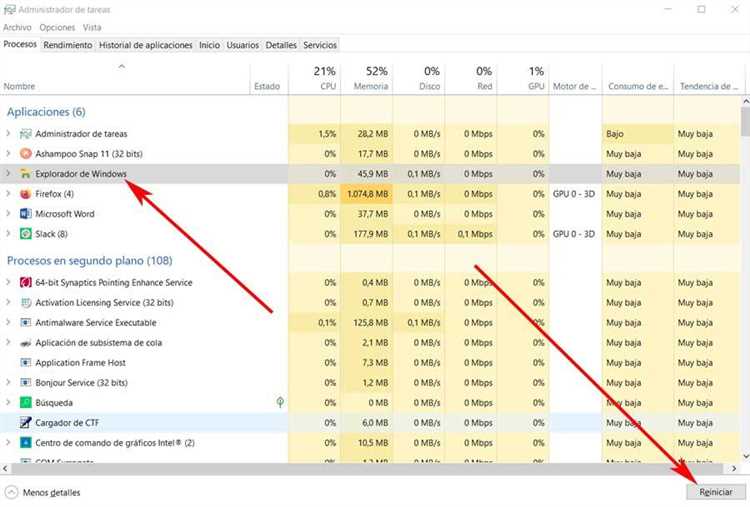Open the Servicios tab
This screenshot has height=507, width=750.
pos(320,45)
